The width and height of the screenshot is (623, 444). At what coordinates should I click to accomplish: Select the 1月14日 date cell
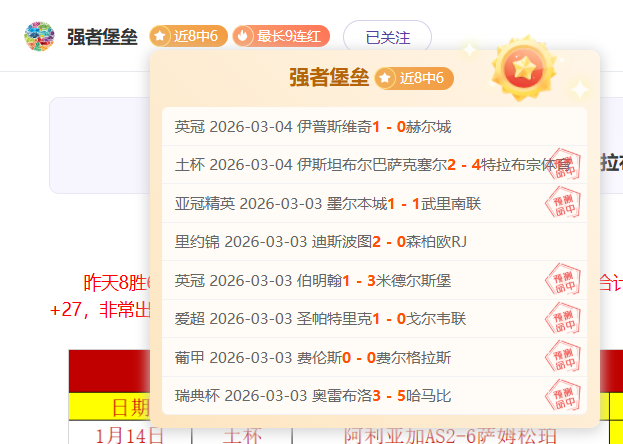[129, 435]
